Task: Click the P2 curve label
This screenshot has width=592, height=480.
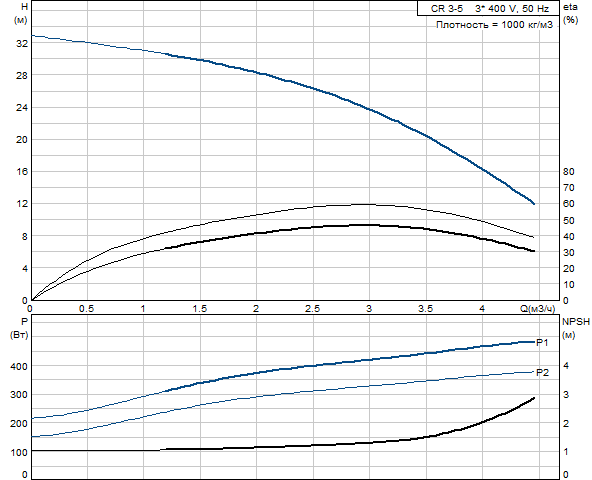Action: pyautogui.click(x=543, y=372)
